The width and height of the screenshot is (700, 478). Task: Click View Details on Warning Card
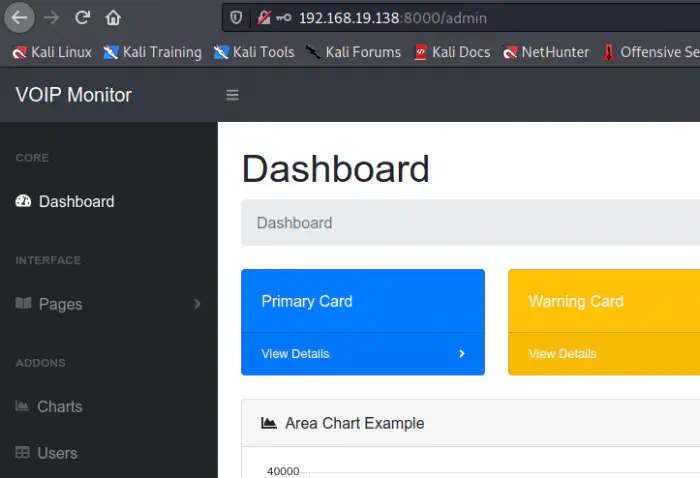pyautogui.click(x=562, y=354)
